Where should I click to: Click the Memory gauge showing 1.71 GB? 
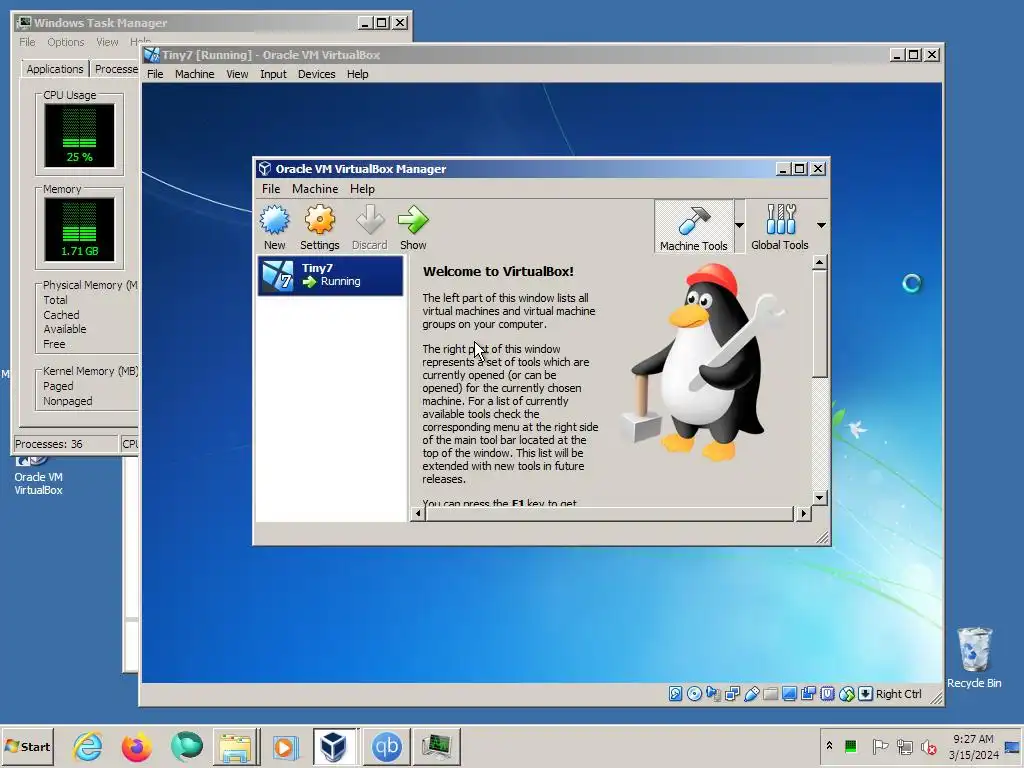pos(79,230)
